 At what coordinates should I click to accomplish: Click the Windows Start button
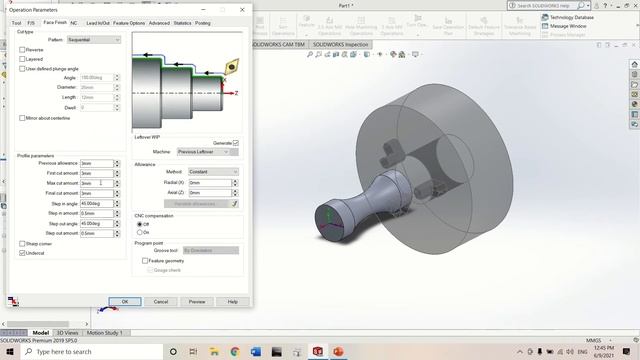coord(10,351)
